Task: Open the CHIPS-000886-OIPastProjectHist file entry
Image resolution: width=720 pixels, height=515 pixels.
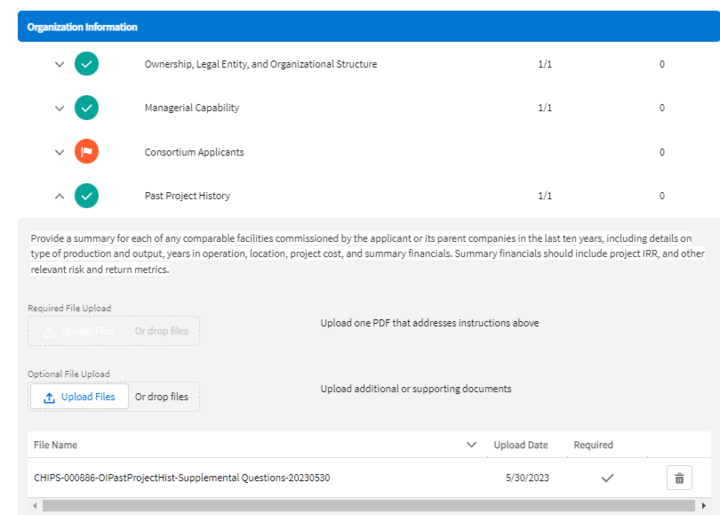Action: [x=182, y=478]
